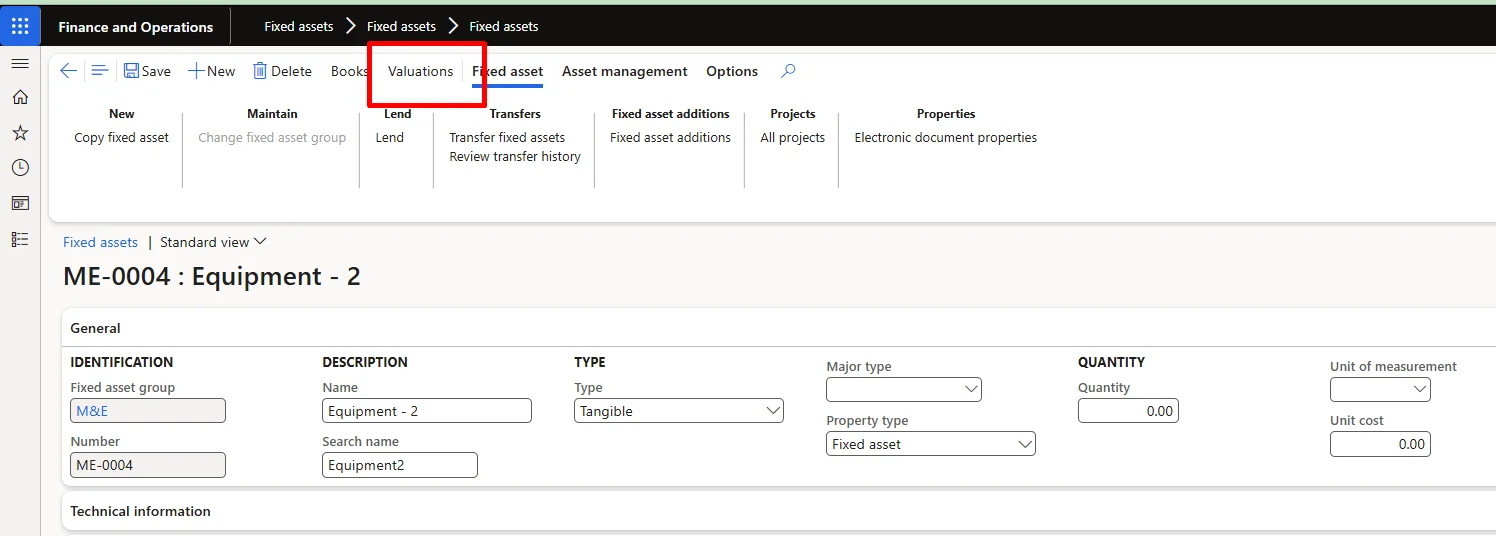This screenshot has height=536, width=1496.
Task: Open Favorites star in sidebar
Action: click(x=20, y=132)
